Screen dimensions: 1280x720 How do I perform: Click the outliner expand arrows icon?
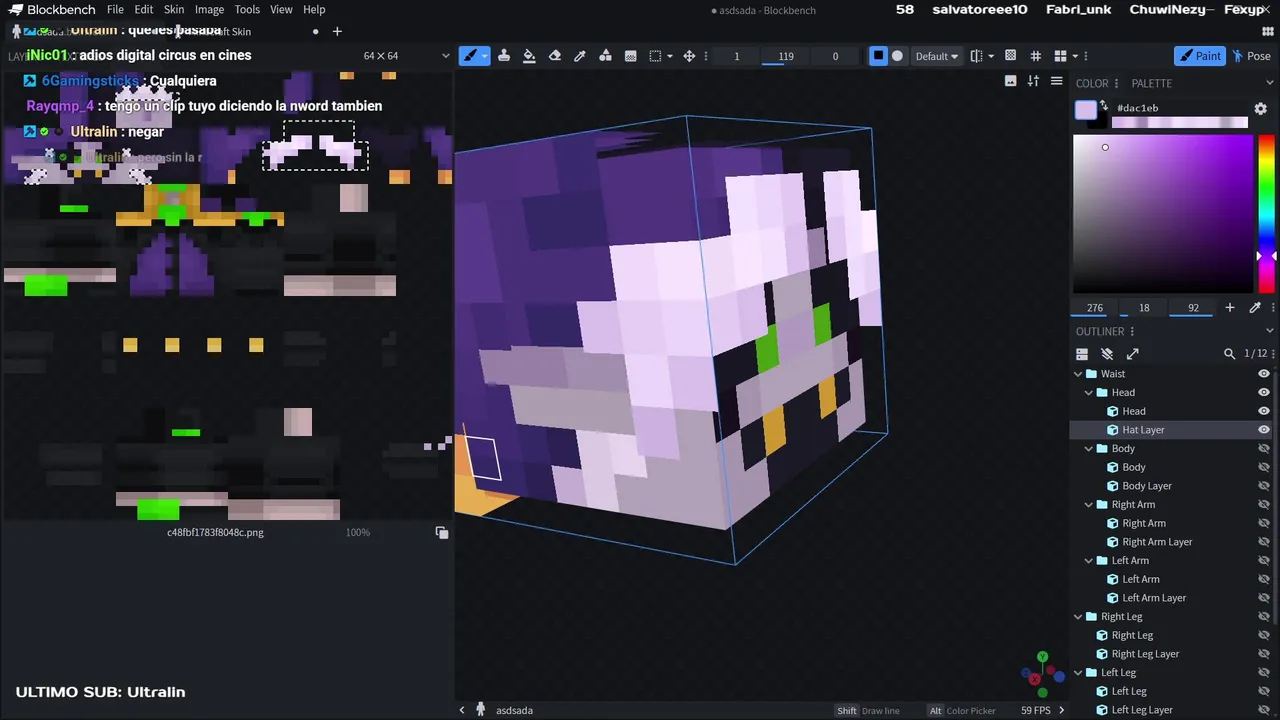[x=1132, y=354]
